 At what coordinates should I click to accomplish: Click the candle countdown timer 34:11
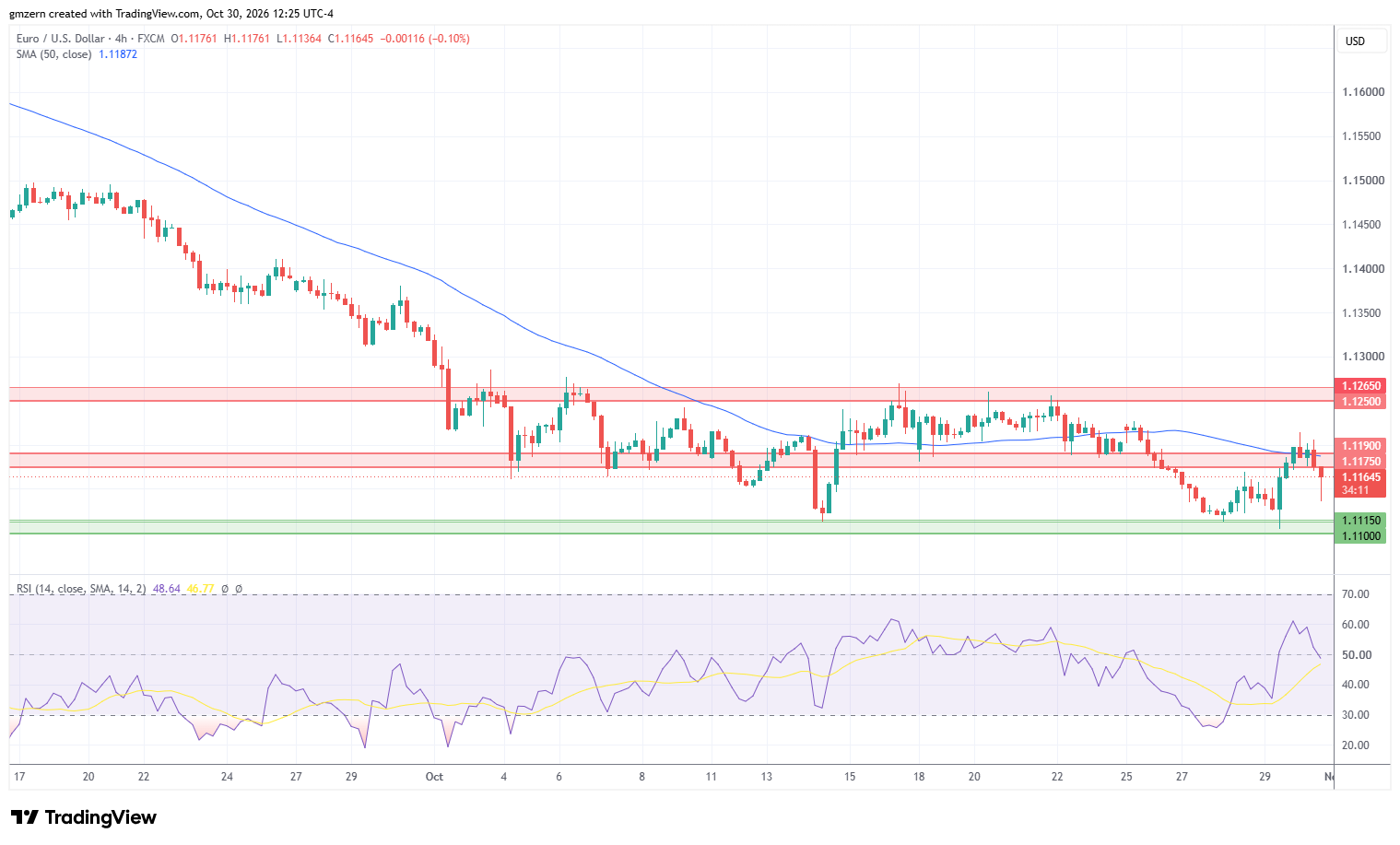click(x=1355, y=490)
